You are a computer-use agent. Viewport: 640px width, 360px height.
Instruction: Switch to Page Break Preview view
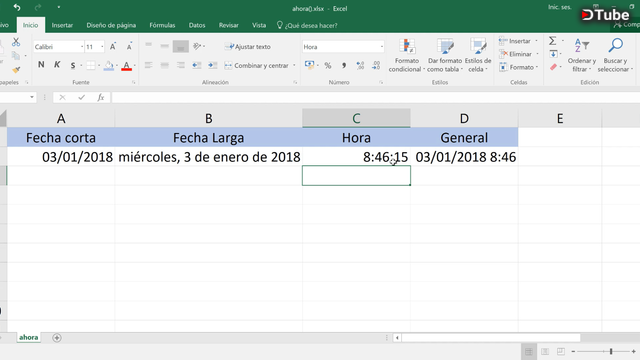561,351
